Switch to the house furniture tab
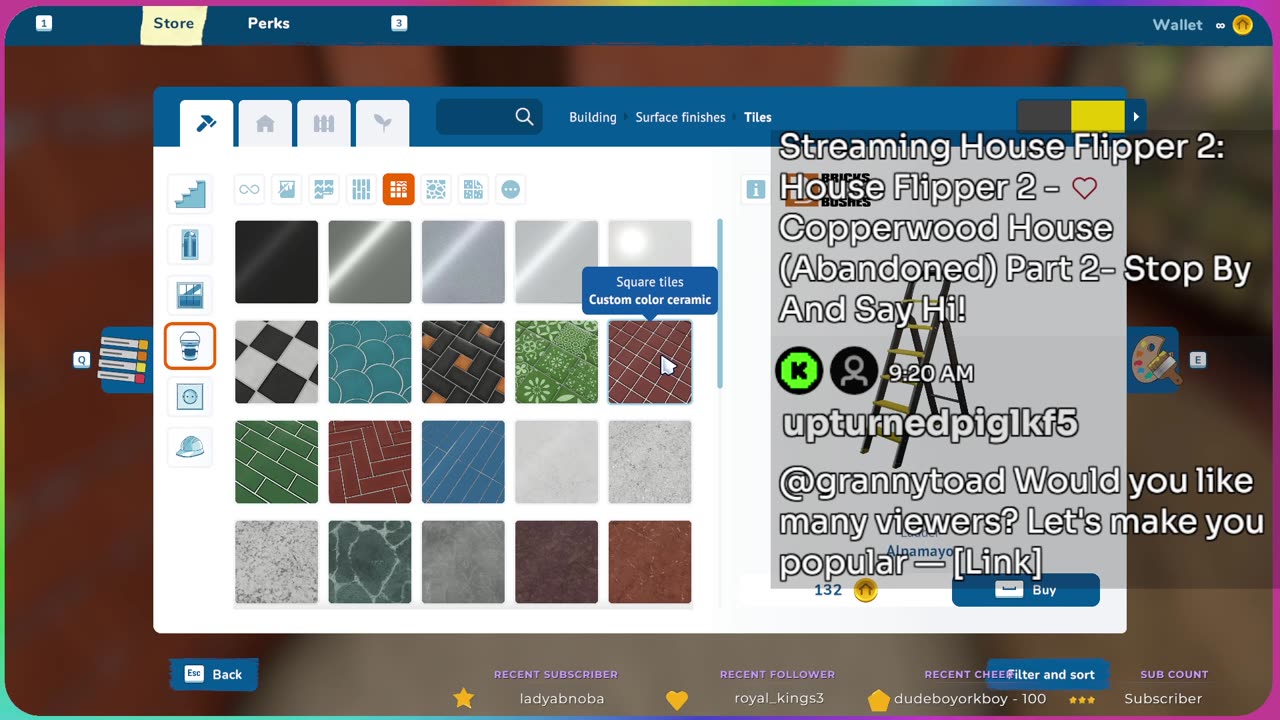Screen dimensions: 1280x720 pos(265,124)
